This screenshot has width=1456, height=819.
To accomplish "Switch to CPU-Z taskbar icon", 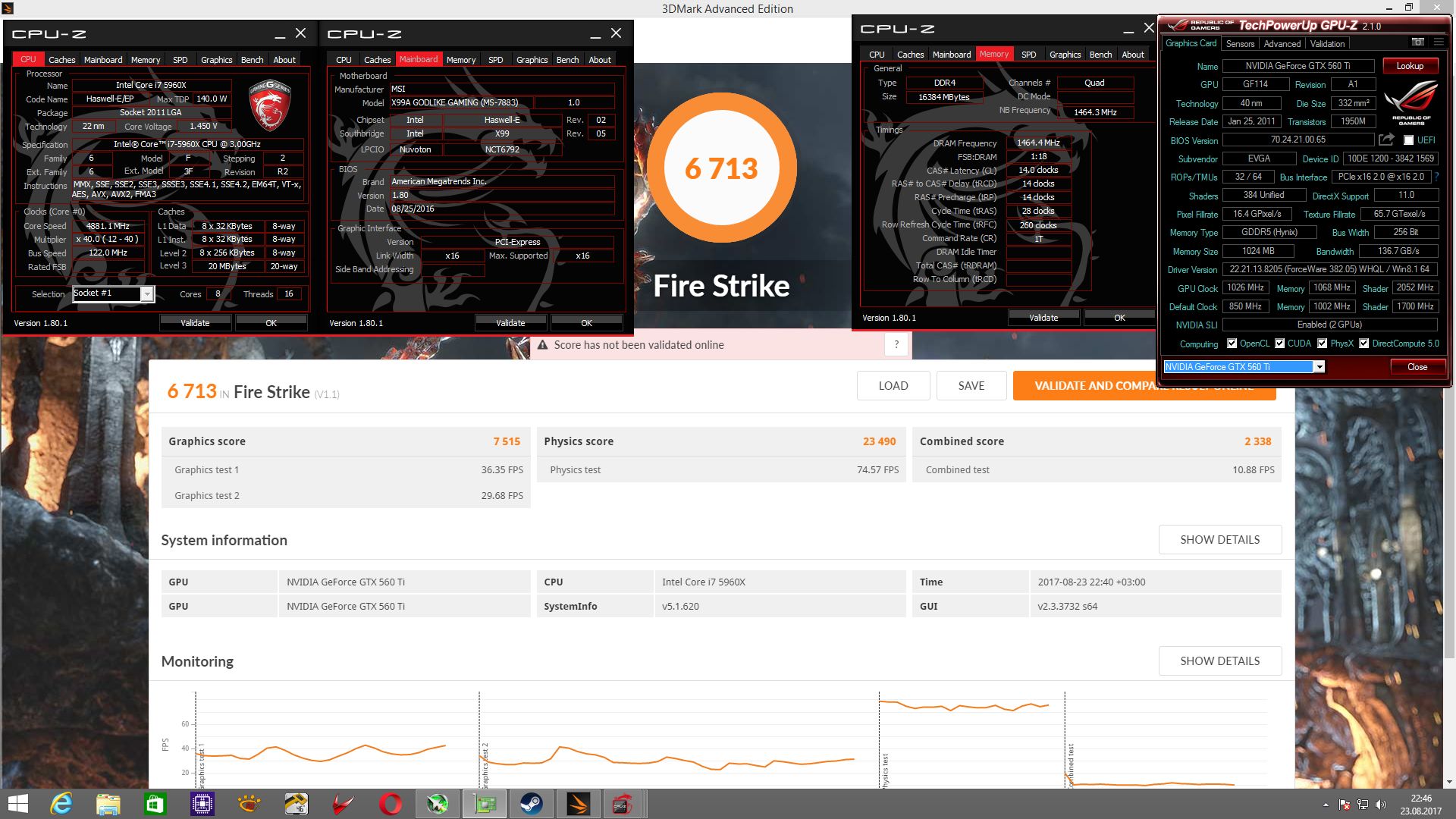I will [x=623, y=804].
